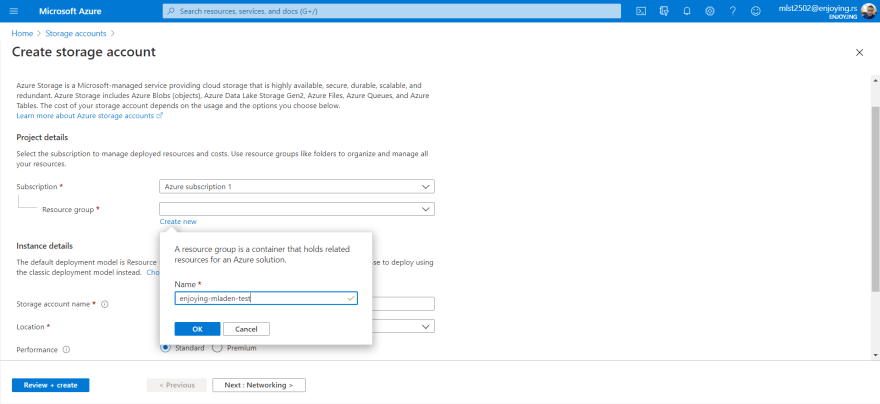Click the scrollbar up arrow
Image resolution: width=880 pixels, height=404 pixels.
click(x=875, y=81)
